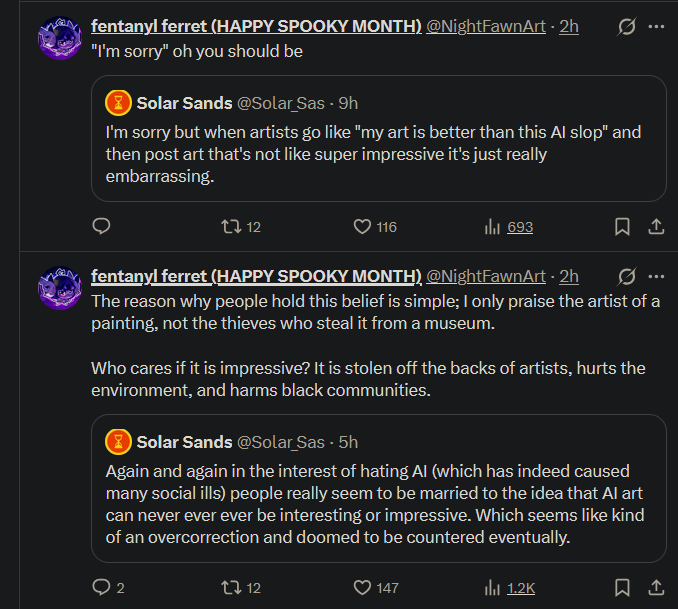678x609 pixels.
Task: Open quoted Solar Sands tweet about overcorrection
Action: point(378,488)
